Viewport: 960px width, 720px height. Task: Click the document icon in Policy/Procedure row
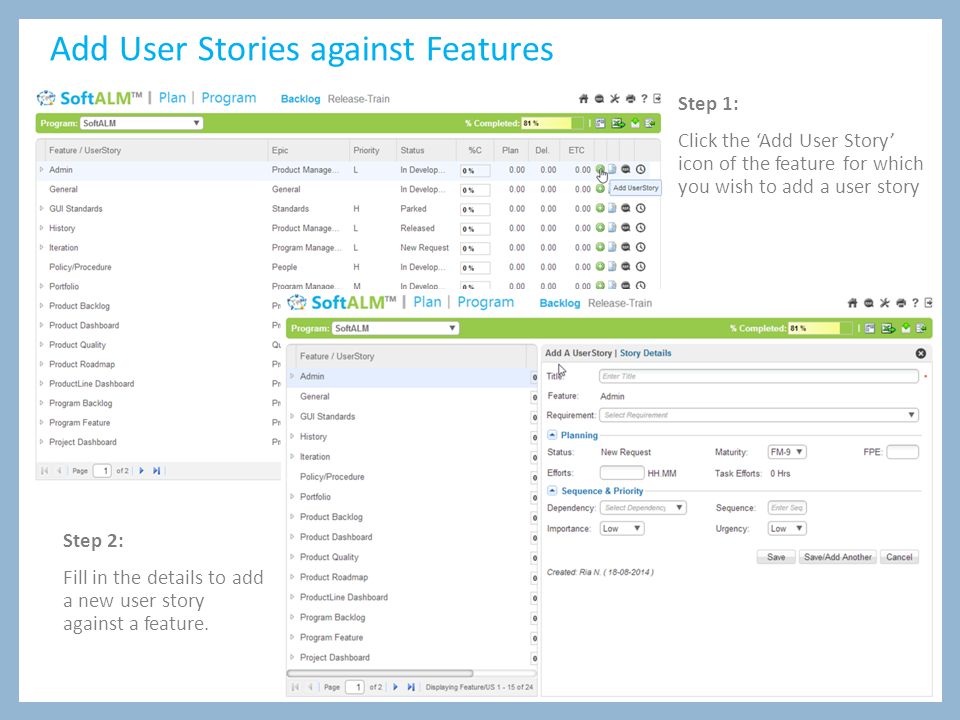tap(612, 266)
